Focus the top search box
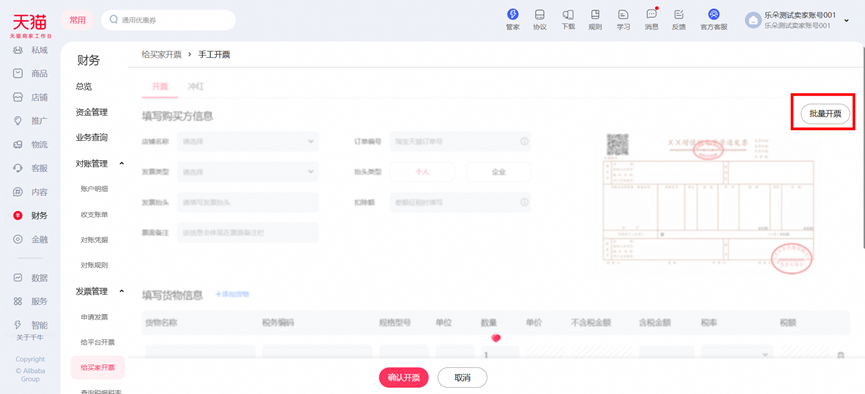This screenshot has height=394, width=865. click(168, 20)
